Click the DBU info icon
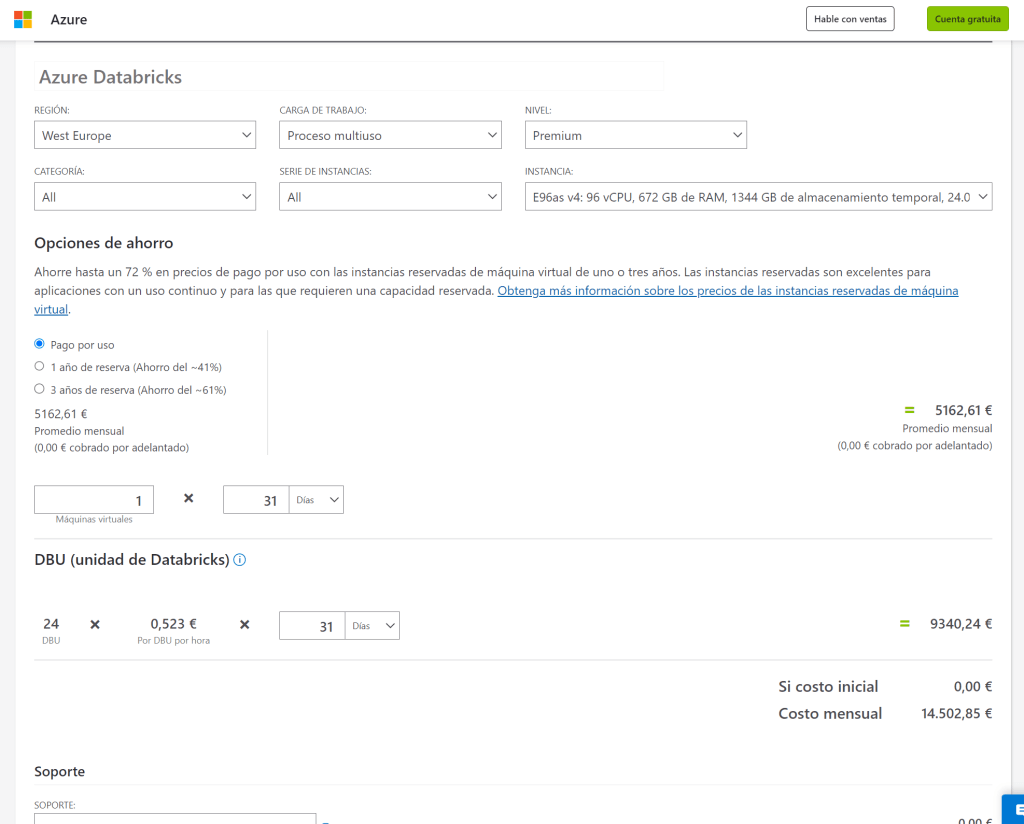 [x=240, y=560]
